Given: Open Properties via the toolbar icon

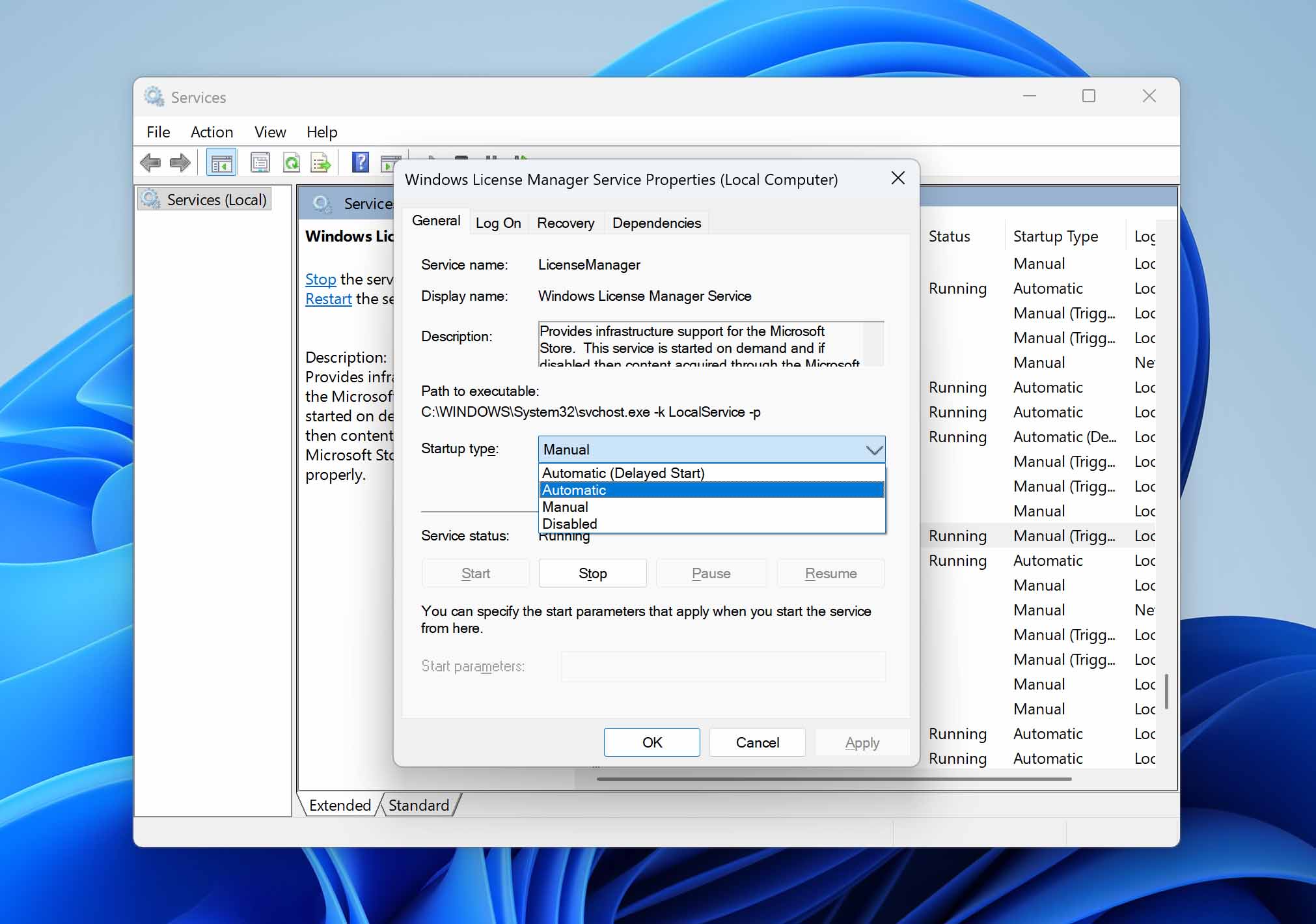Looking at the screenshot, I should point(260,162).
